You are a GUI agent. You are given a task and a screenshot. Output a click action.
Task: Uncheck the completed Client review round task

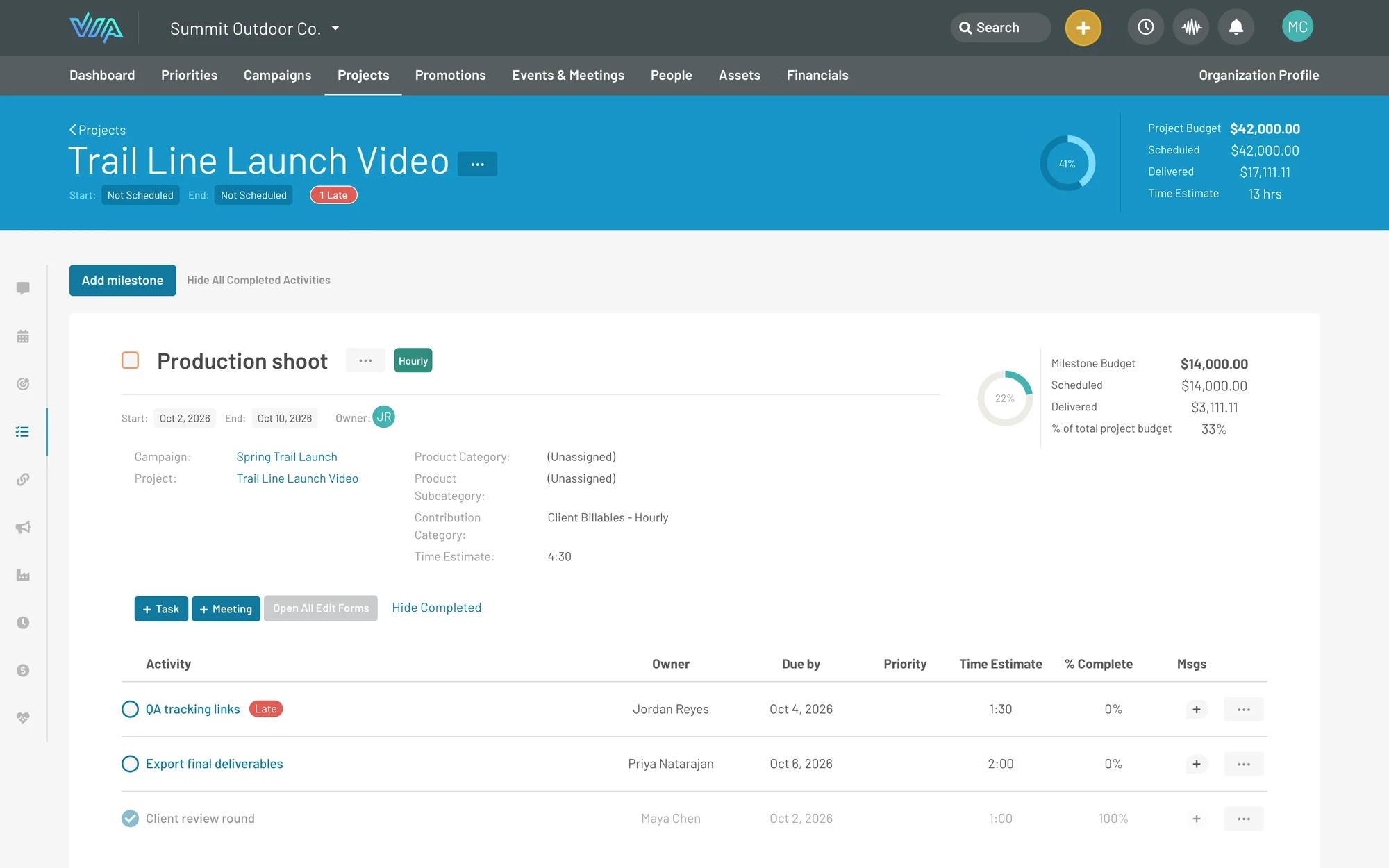130,819
